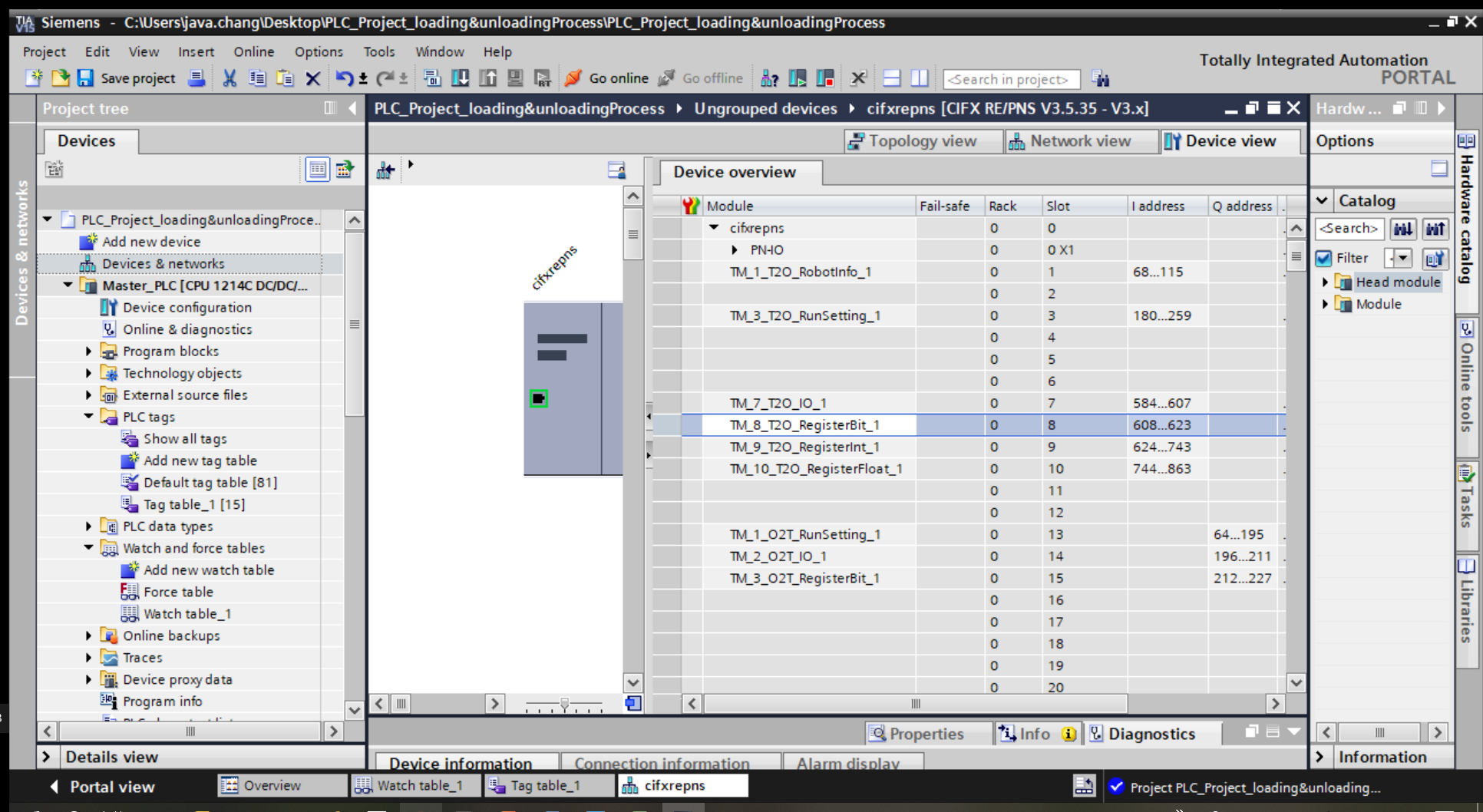
Task: Collapse the Watch and force tables node
Action: click(x=88, y=548)
